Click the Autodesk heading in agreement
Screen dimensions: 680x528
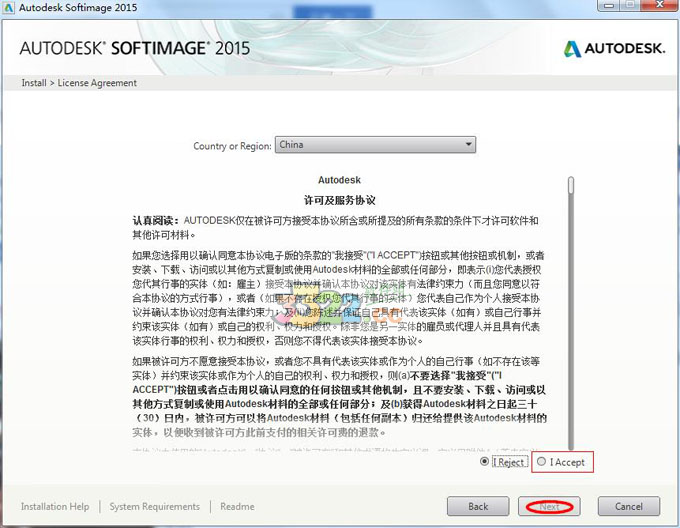[x=340, y=180]
